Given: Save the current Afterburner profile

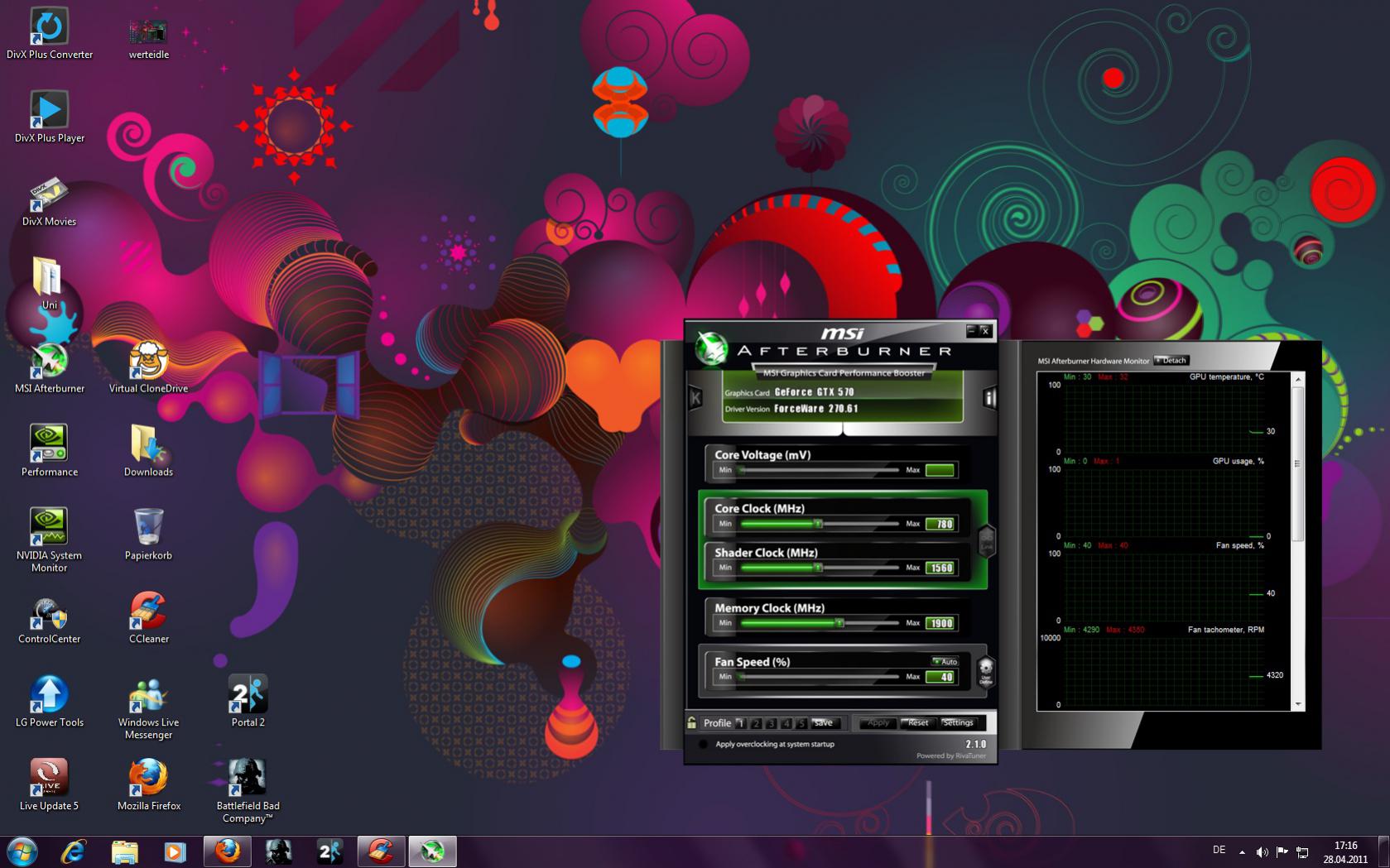Looking at the screenshot, I should (x=824, y=723).
